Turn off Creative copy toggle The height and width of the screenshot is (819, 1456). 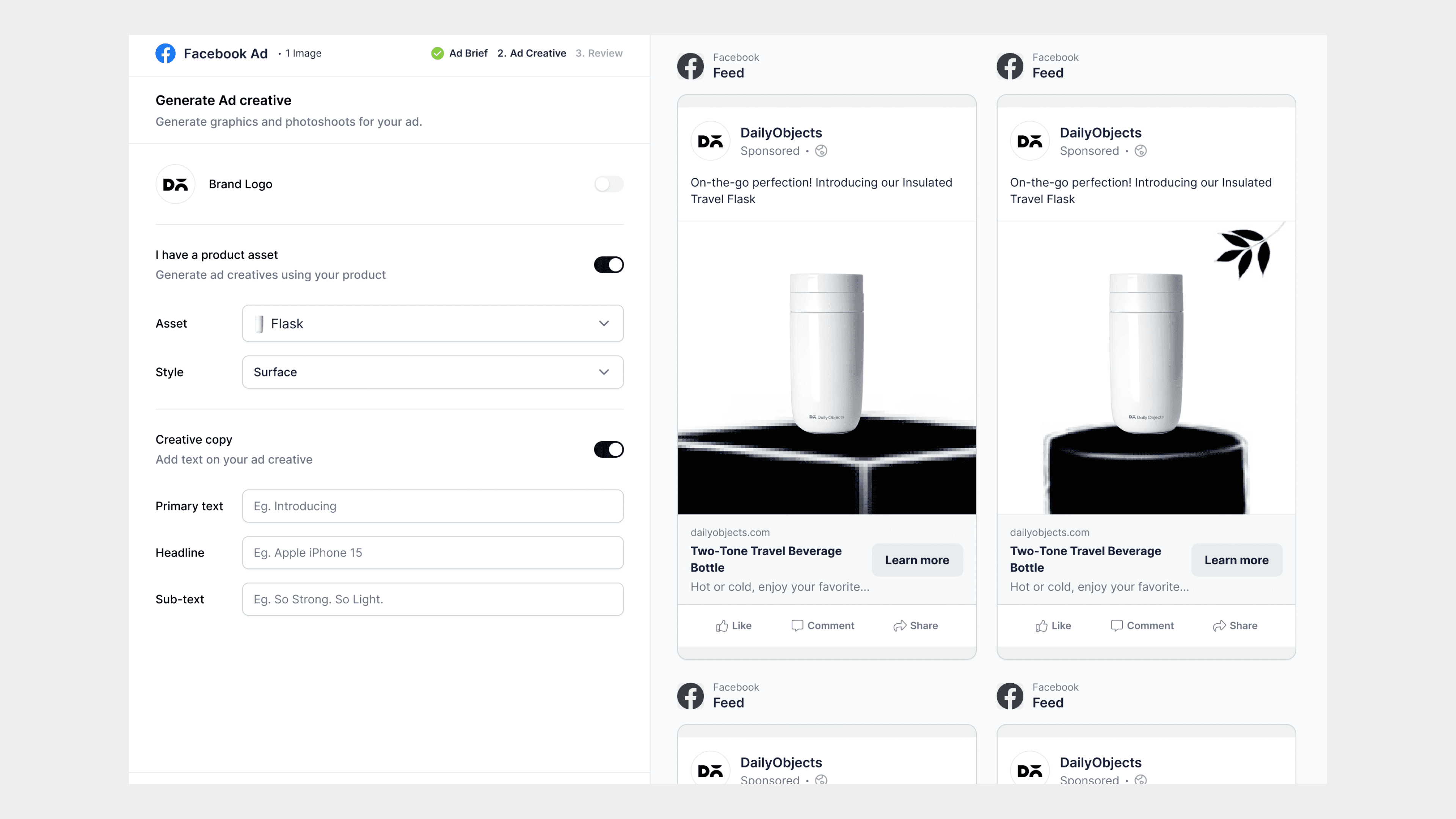(x=609, y=449)
